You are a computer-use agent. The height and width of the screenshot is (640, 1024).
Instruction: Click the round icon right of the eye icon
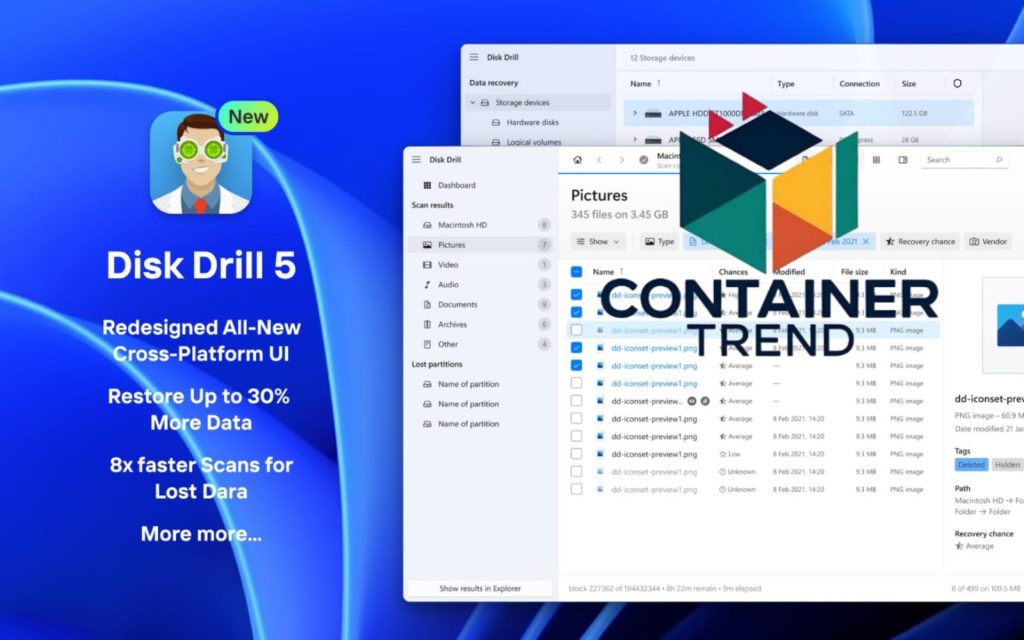(x=705, y=401)
